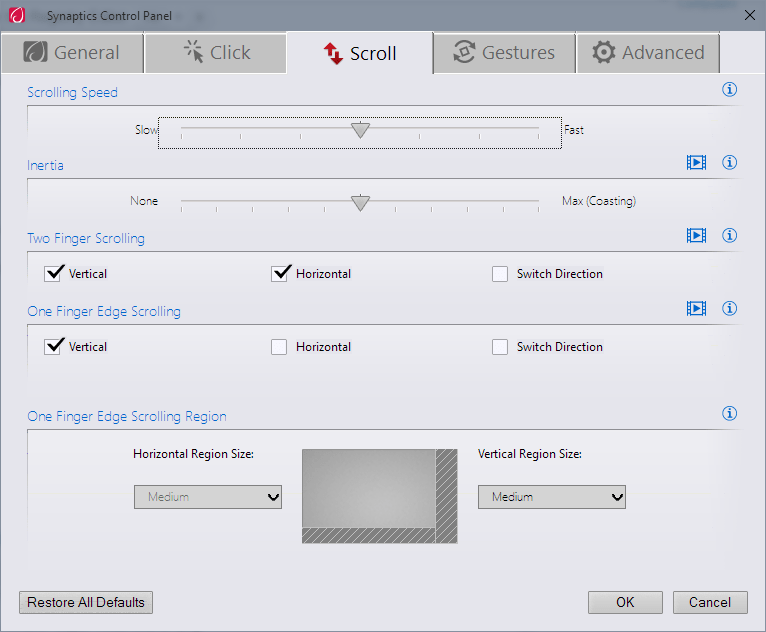Screen dimensions: 766x632
Task: Click the Two Finger Scrolling heading
Action: click(86, 238)
